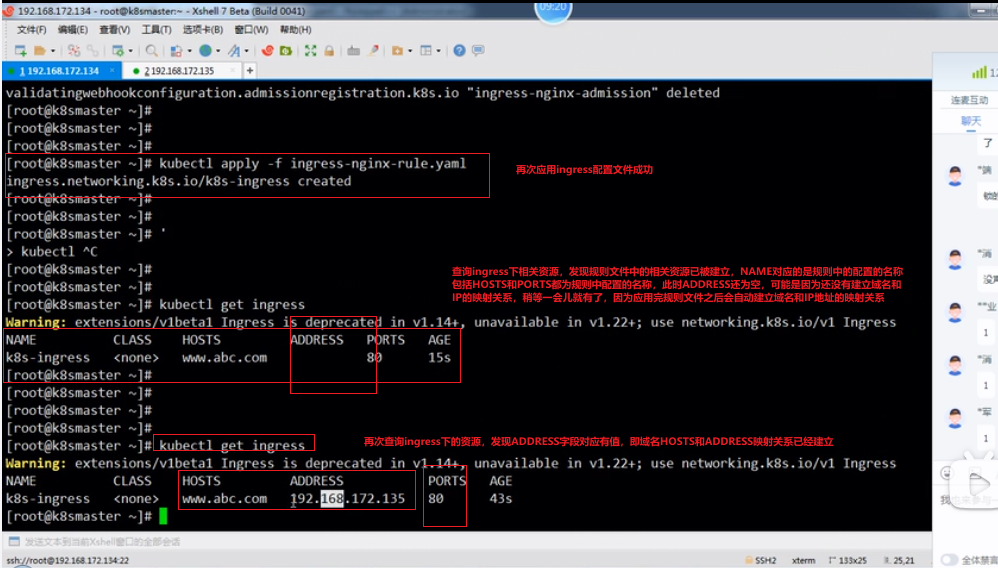Open the 帮助(H) menu
998x568 pixels.
click(295, 29)
